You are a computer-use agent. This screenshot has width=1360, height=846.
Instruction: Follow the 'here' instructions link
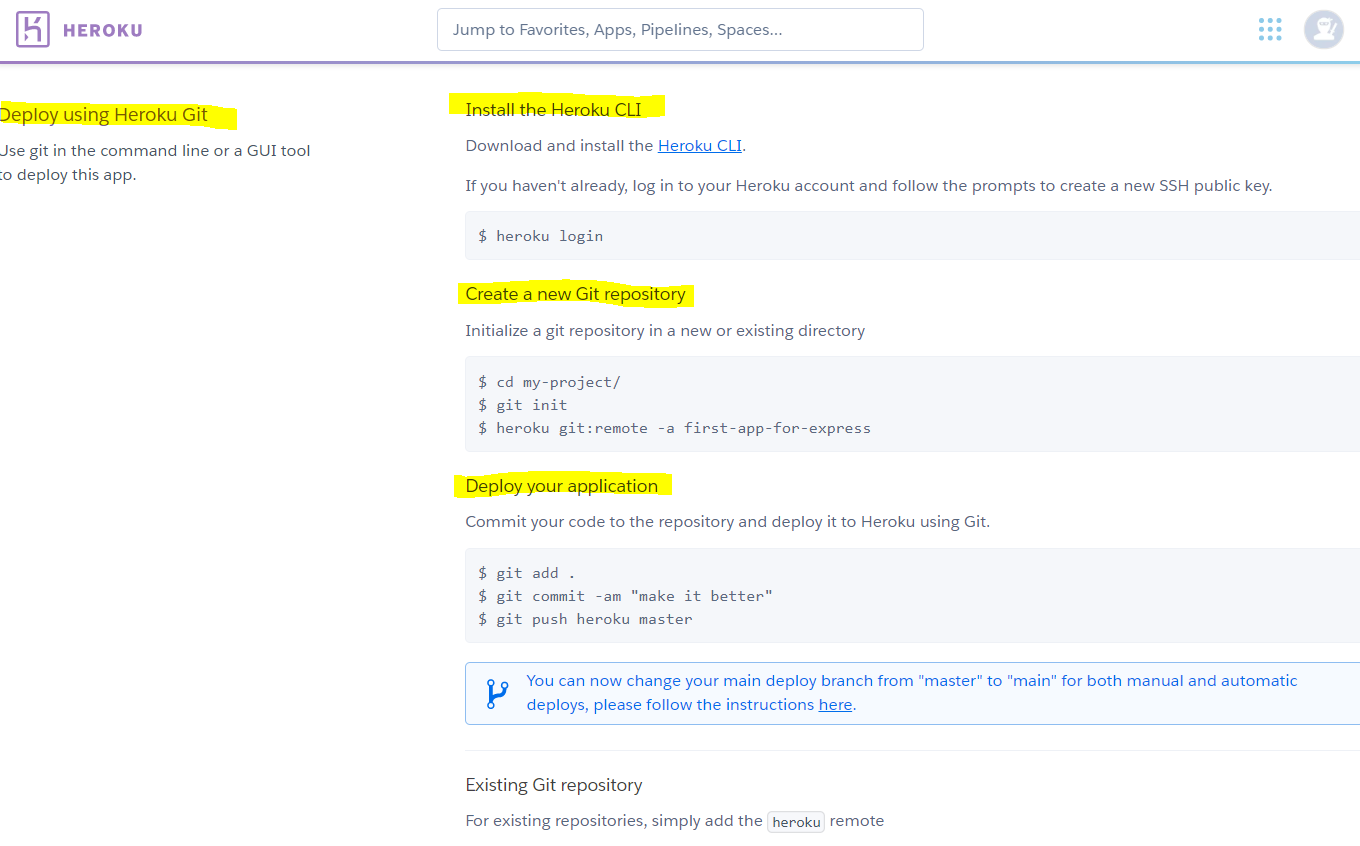pyautogui.click(x=835, y=704)
